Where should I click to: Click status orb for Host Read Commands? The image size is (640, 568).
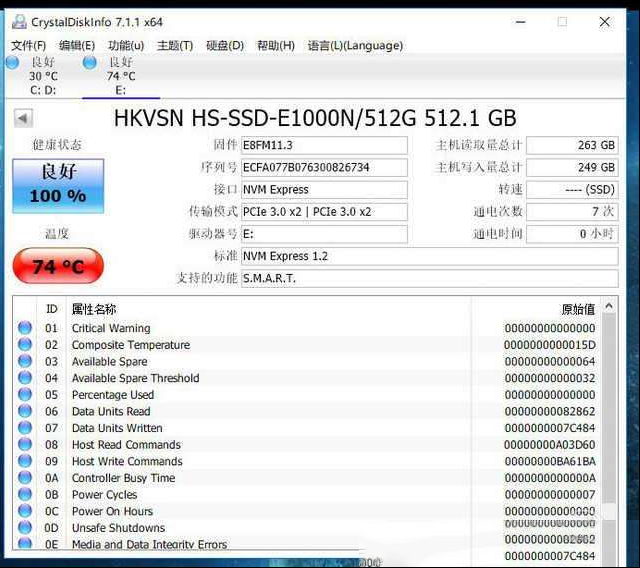click(25, 444)
